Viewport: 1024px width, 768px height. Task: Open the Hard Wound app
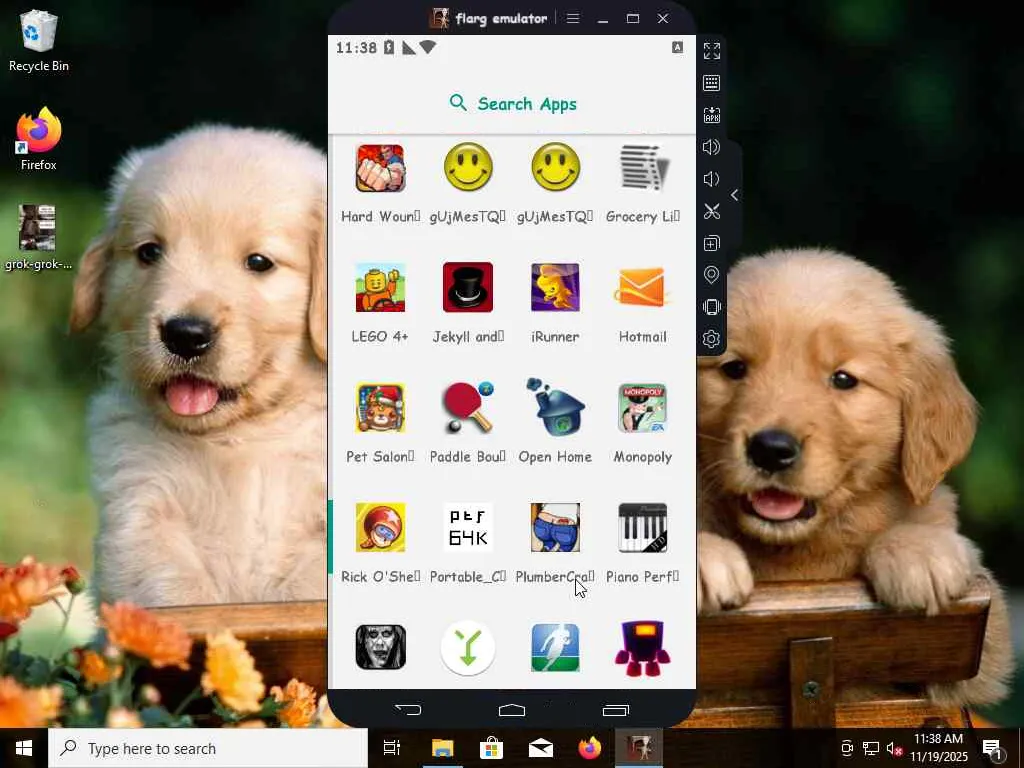point(380,169)
